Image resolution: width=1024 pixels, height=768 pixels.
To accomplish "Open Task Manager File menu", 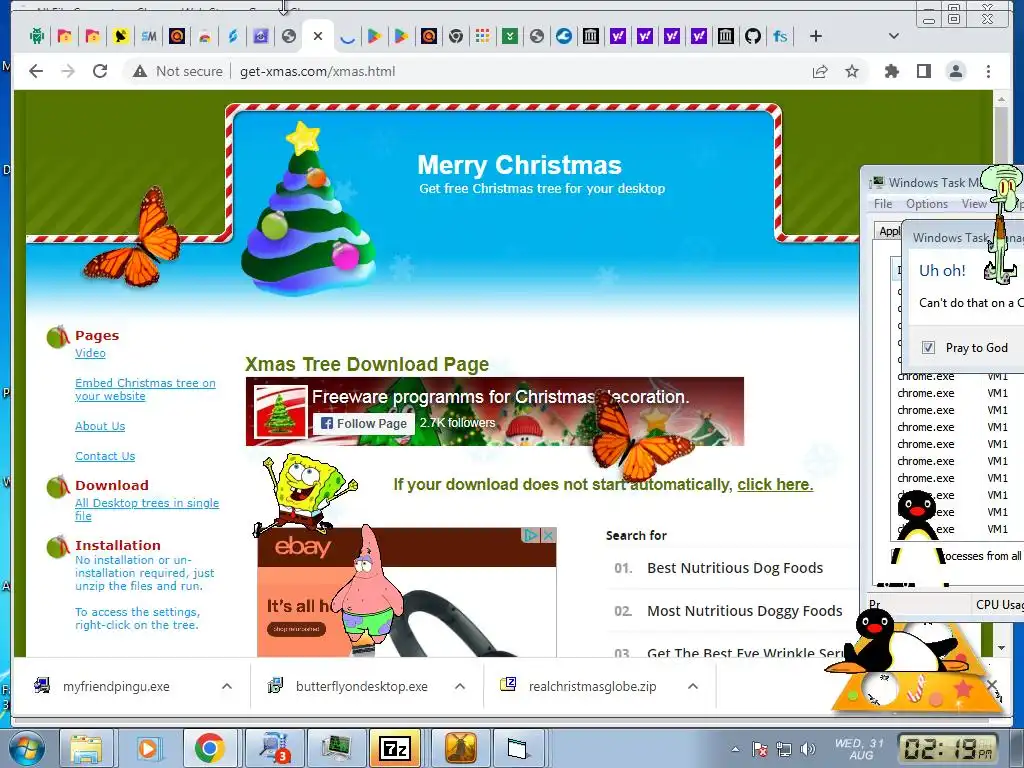I will tap(883, 204).
